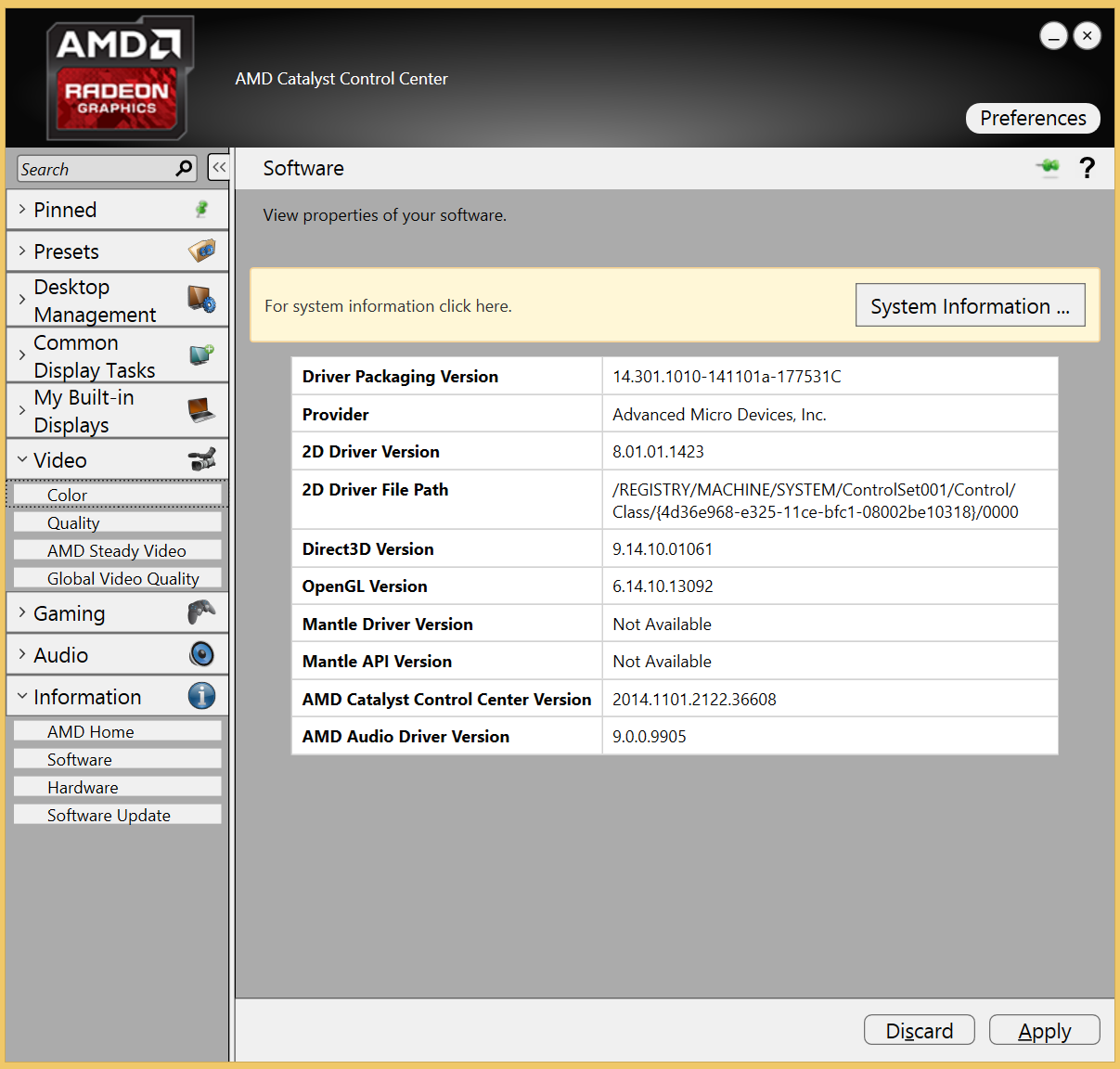Open help with the question mark icon
This screenshot has width=1120, height=1069.
(1088, 167)
